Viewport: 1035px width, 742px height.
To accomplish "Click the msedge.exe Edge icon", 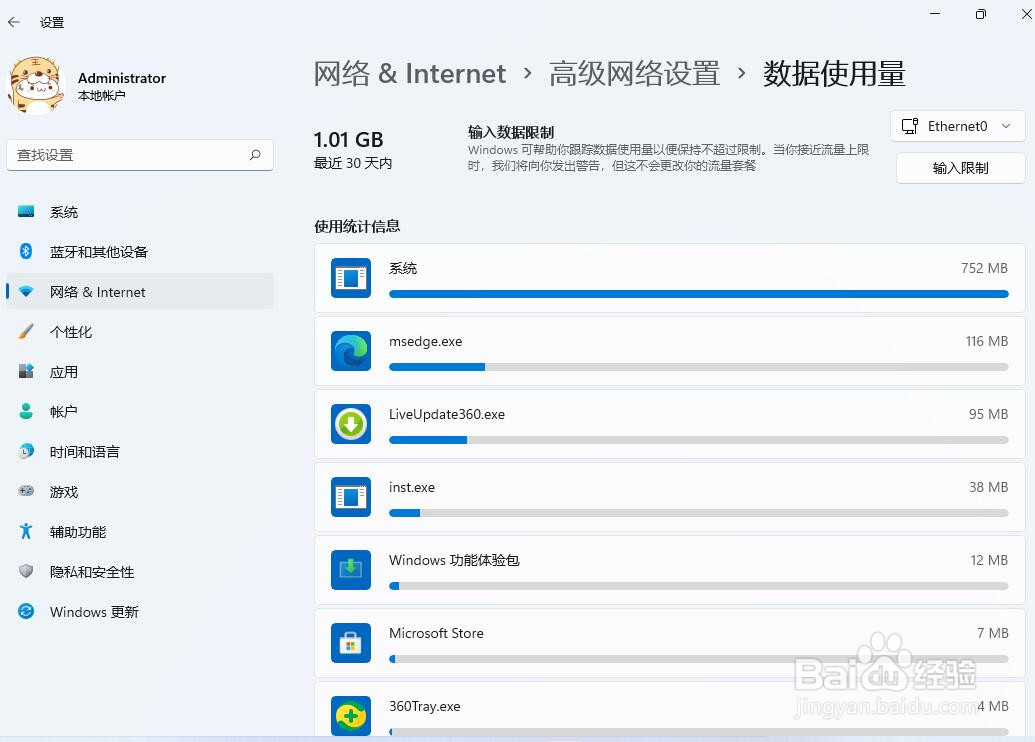I will click(351, 351).
